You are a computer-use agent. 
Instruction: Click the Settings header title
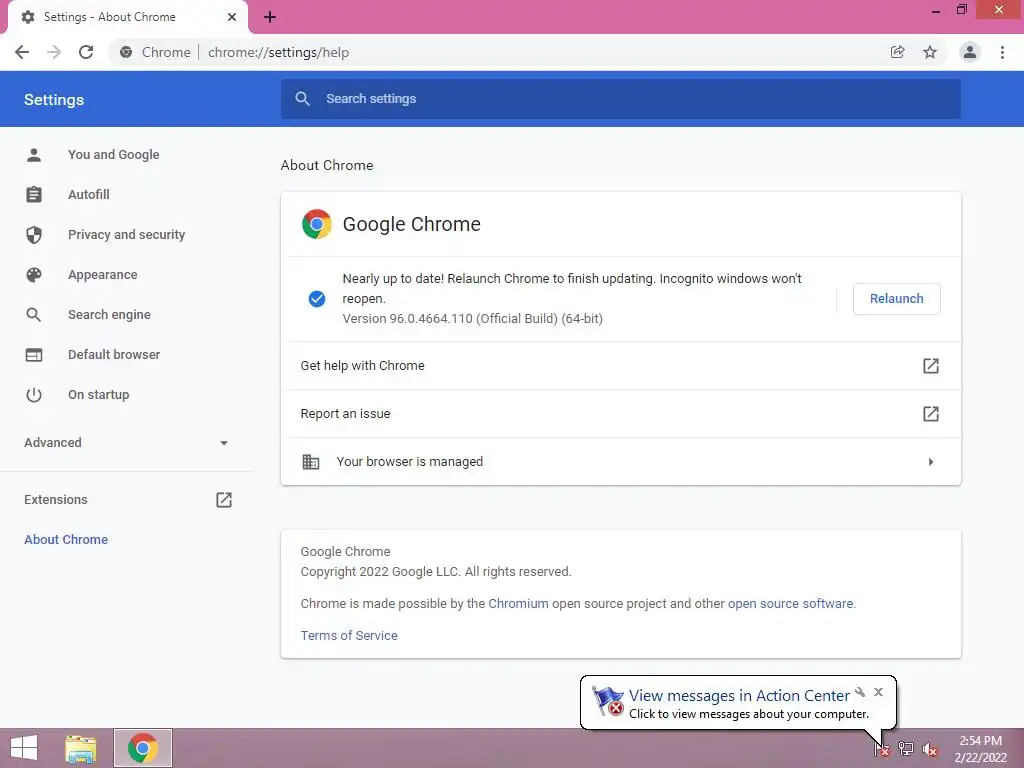pyautogui.click(x=54, y=99)
